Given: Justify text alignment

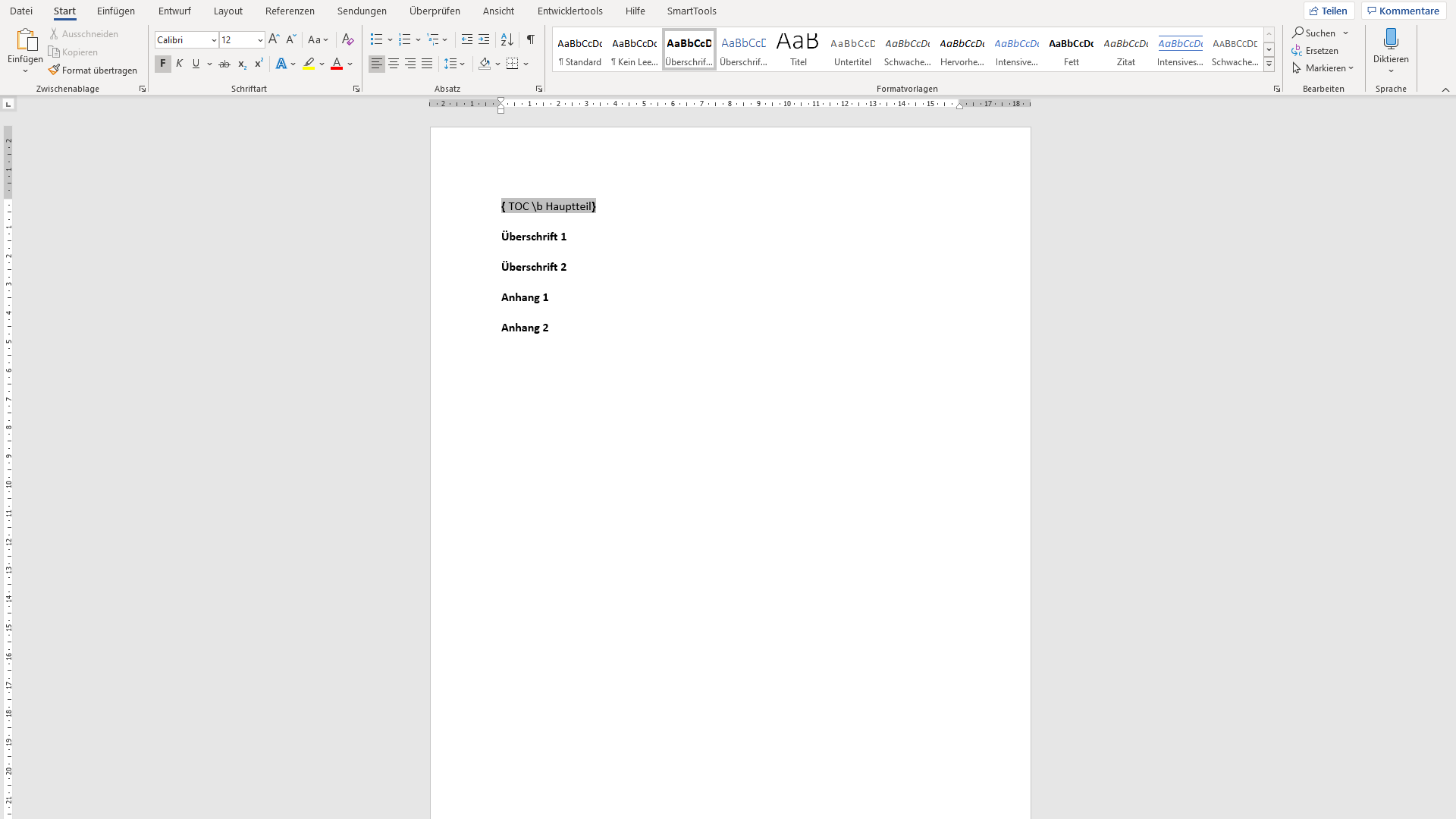Looking at the screenshot, I should click(x=427, y=64).
